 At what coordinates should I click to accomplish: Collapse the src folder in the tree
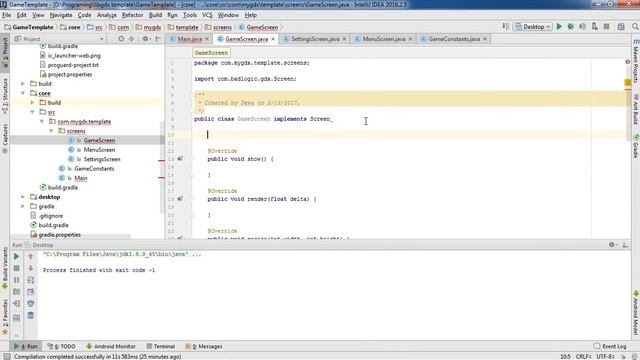click(x=32, y=112)
